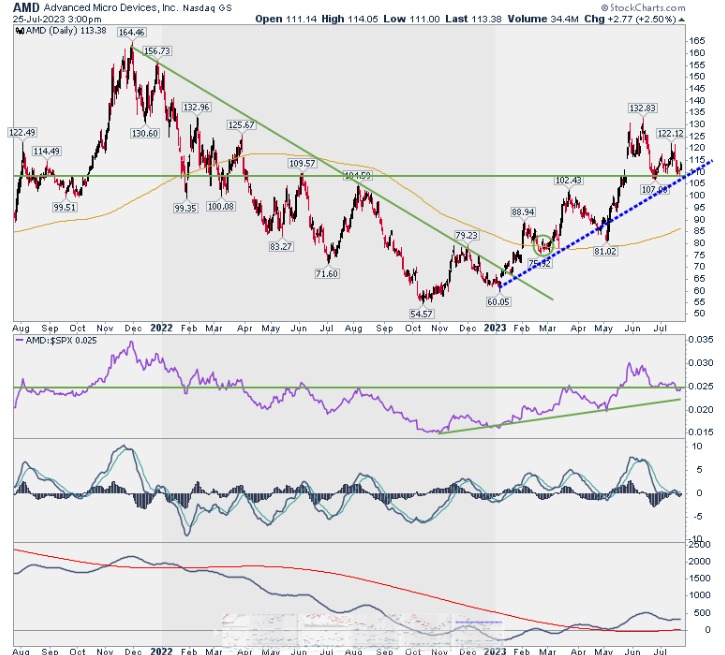Viewport: 725px width, 655px height.
Task: Click the High 114.05 value
Action: pyautogui.click(x=350, y=19)
